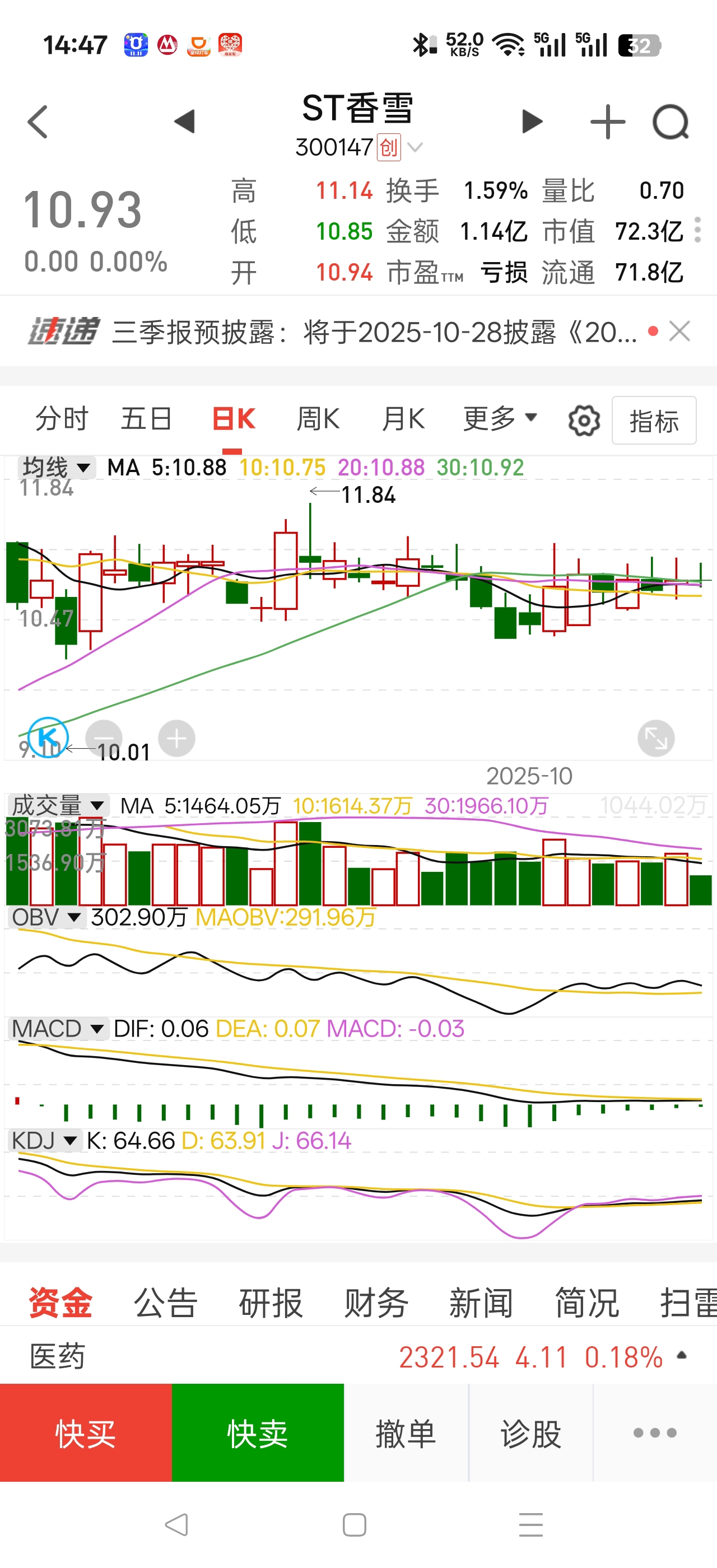This screenshot has width=717, height=1568.
Task: Select the 资金 tab
Action: (60, 1303)
